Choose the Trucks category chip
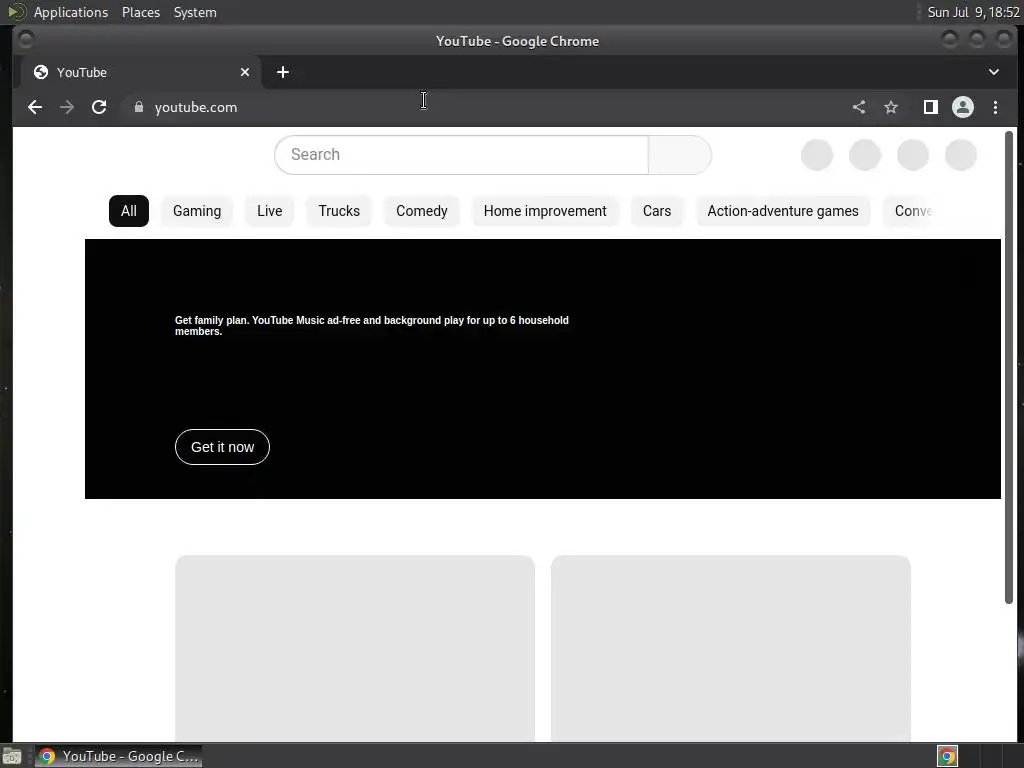The image size is (1024, 768). coord(339,211)
